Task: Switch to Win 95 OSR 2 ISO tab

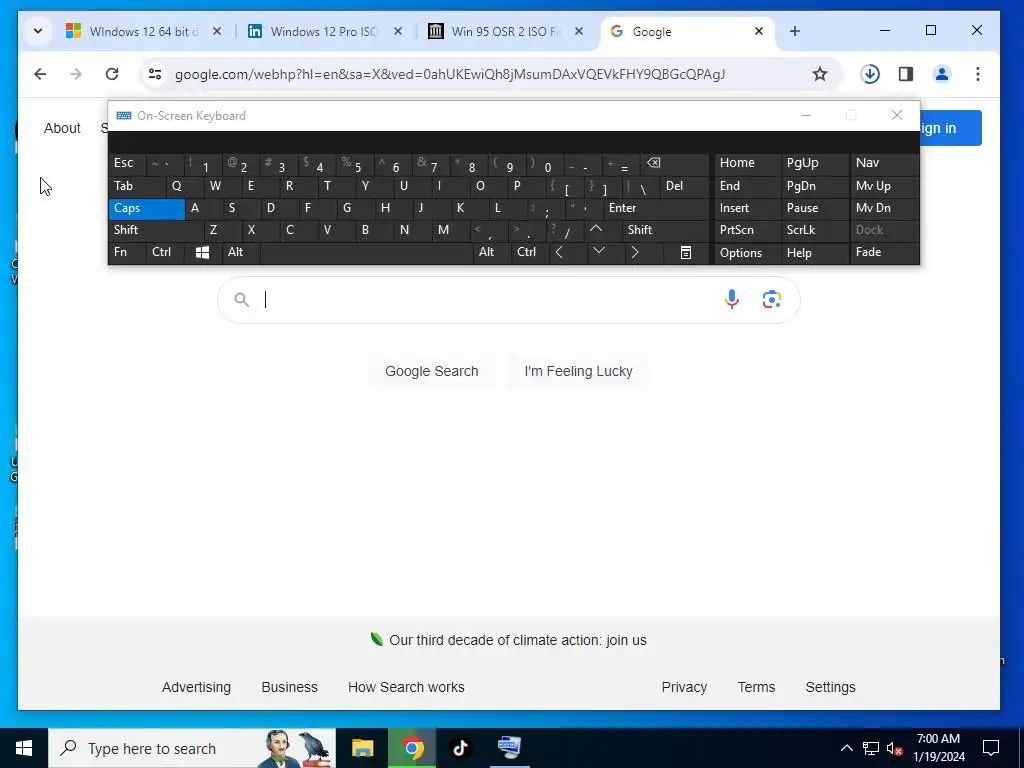Action: (x=505, y=31)
